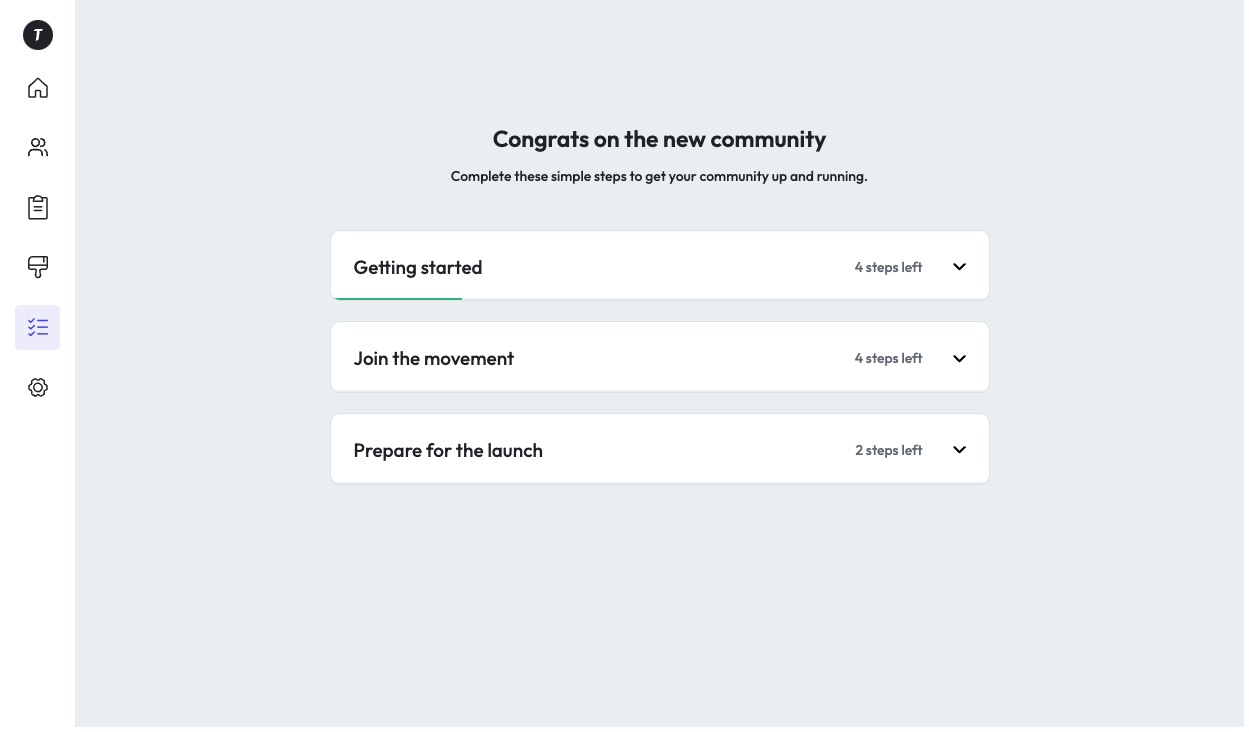The image size is (1249, 732).
Task: Click '2 steps left' on Prepare for the launch
Action: tap(888, 450)
